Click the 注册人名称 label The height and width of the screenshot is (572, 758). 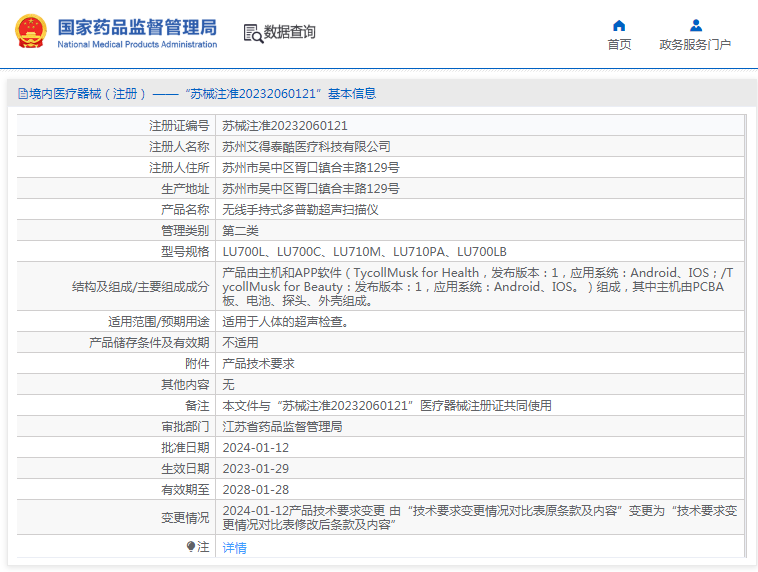click(x=179, y=147)
